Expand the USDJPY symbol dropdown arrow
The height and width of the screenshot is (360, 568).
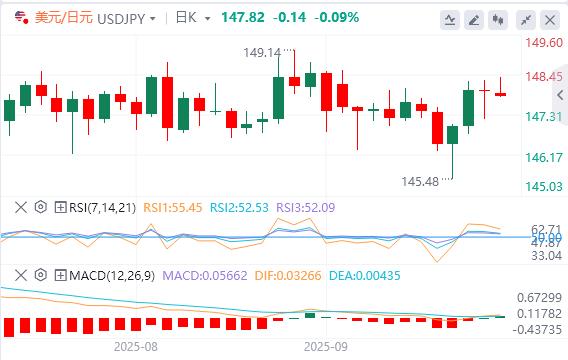point(153,18)
